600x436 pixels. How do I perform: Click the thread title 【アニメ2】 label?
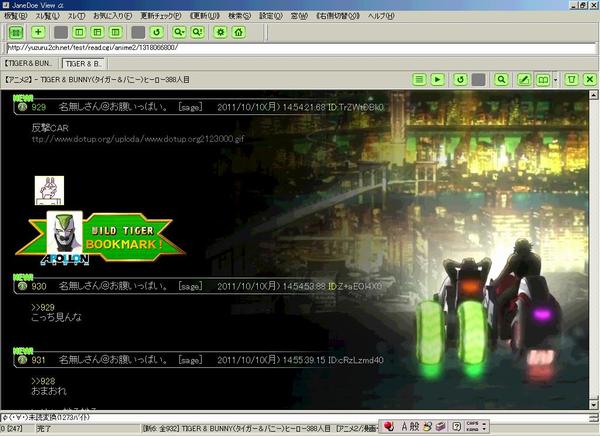[x=18, y=80]
